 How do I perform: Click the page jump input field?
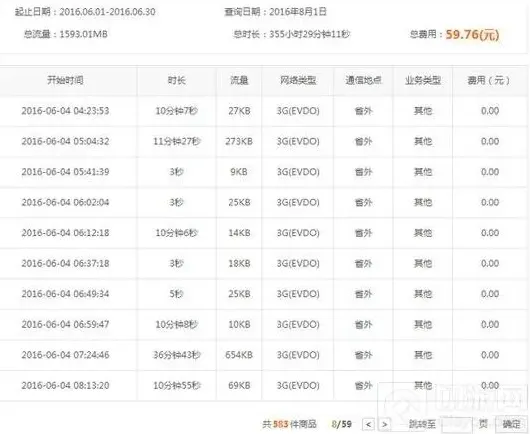click(x=457, y=424)
